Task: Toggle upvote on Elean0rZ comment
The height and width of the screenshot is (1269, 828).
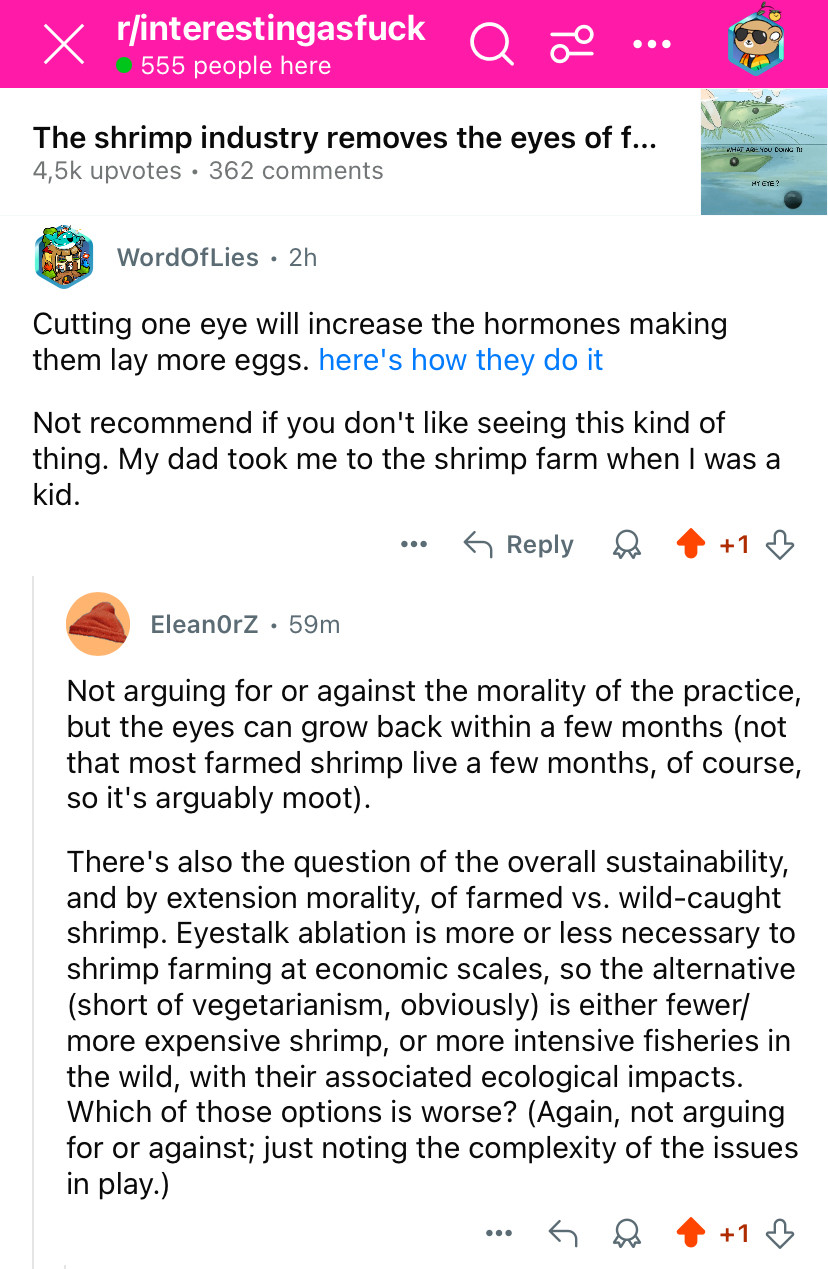Action: (691, 1234)
